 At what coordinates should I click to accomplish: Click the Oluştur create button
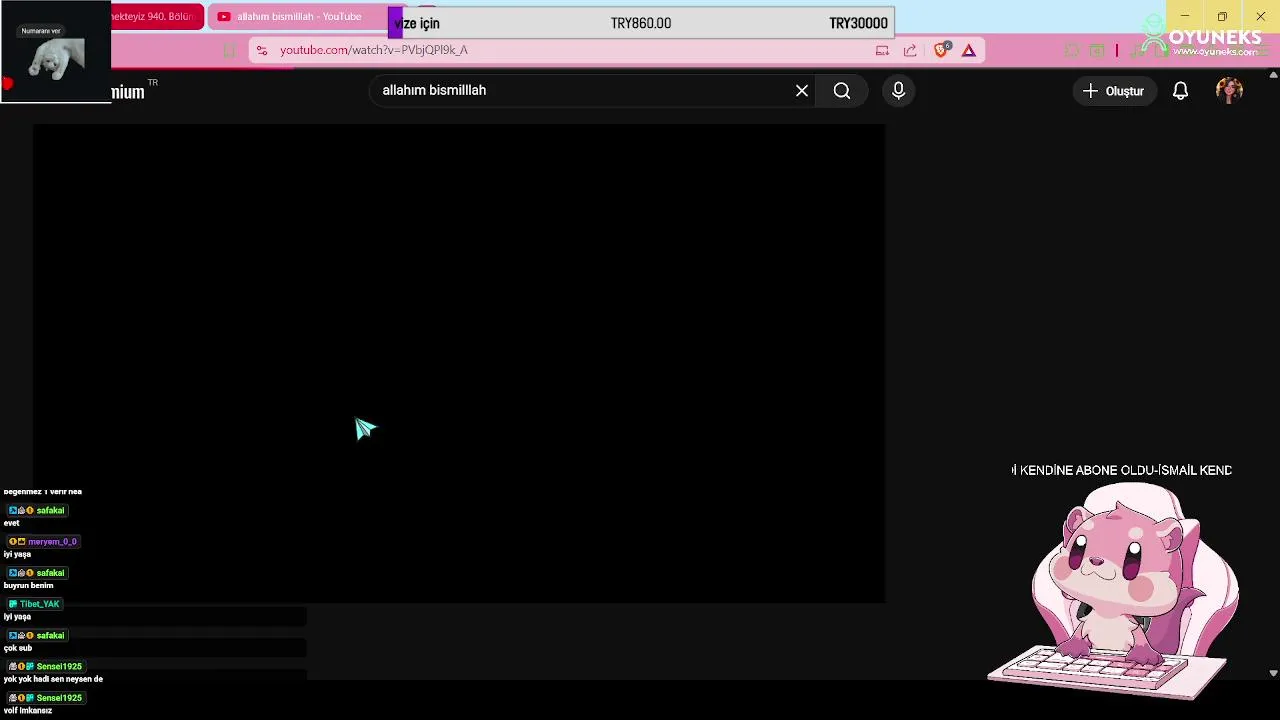point(1114,91)
